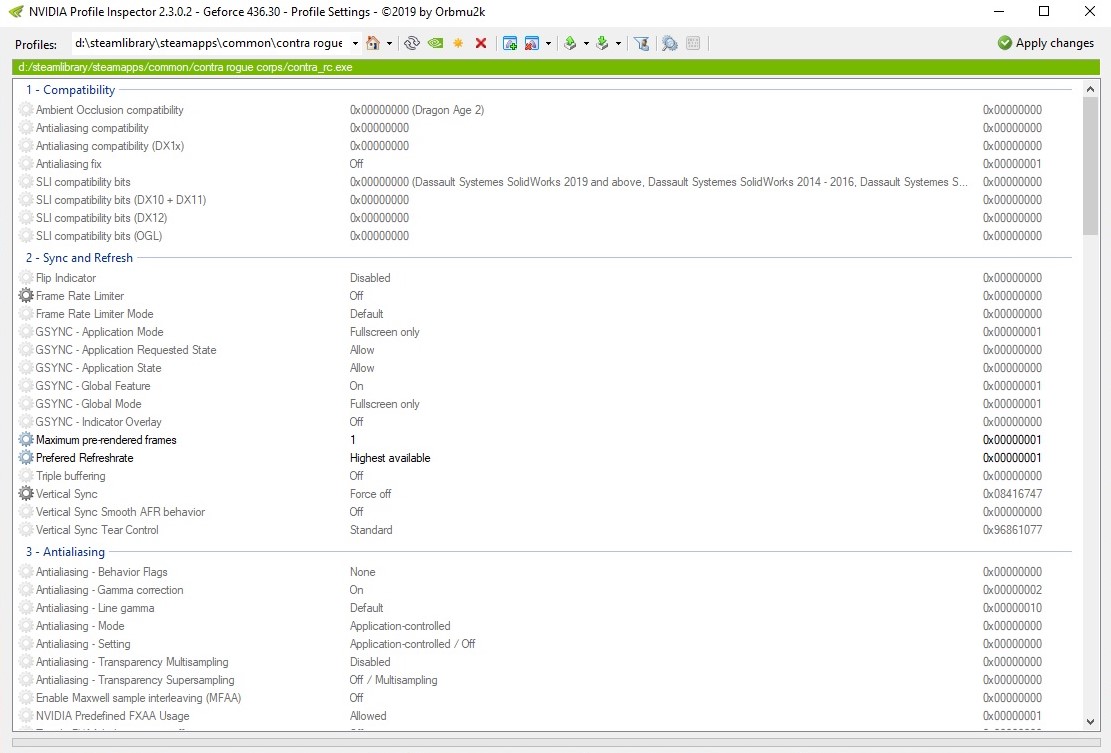
Task: Click the home profile icon
Action: click(373, 43)
